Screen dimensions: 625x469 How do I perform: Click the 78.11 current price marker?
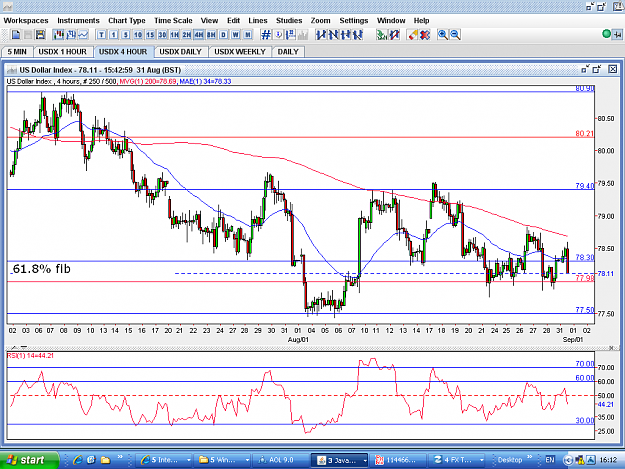[605, 274]
